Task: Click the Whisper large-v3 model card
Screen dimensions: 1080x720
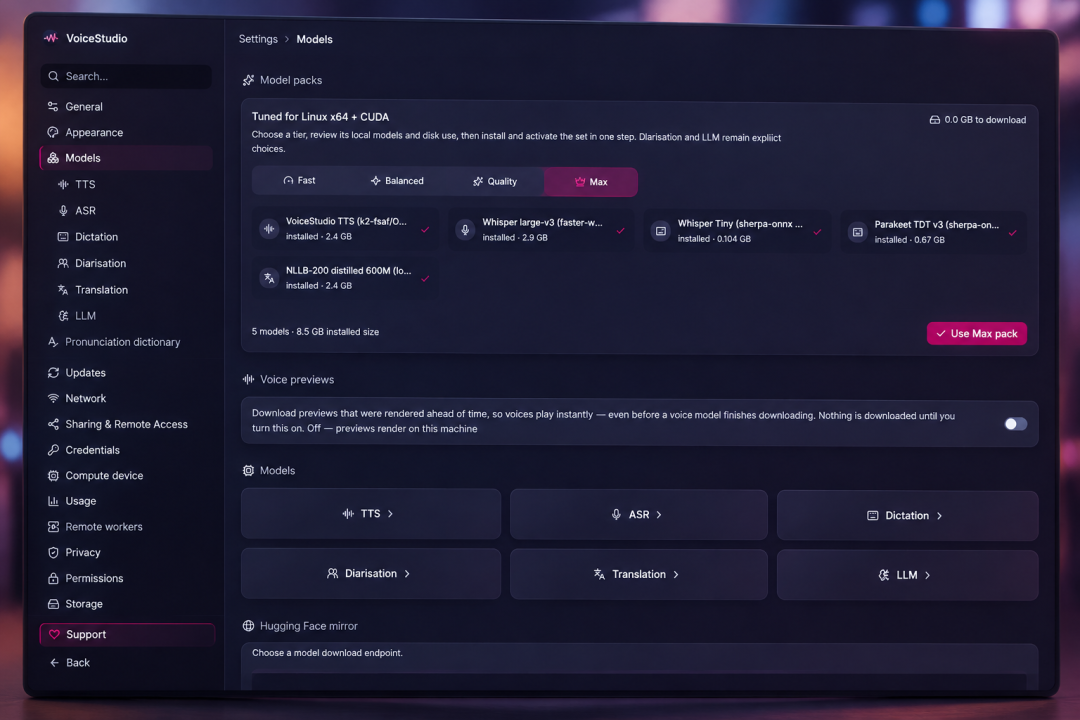Action: (541, 229)
